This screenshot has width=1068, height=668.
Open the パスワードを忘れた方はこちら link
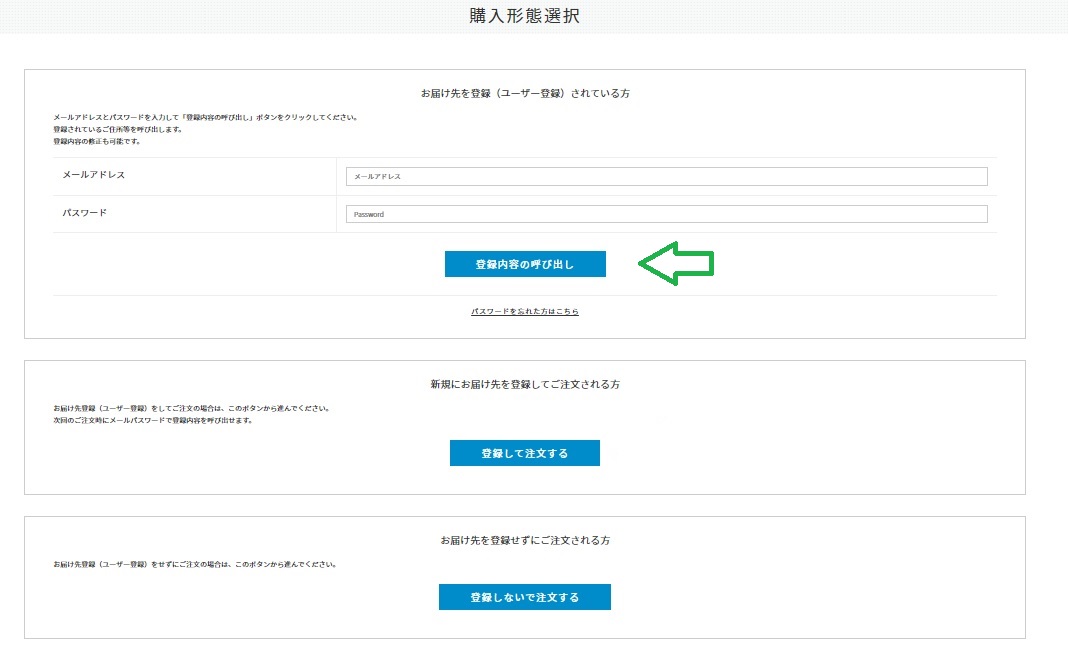coord(525,312)
